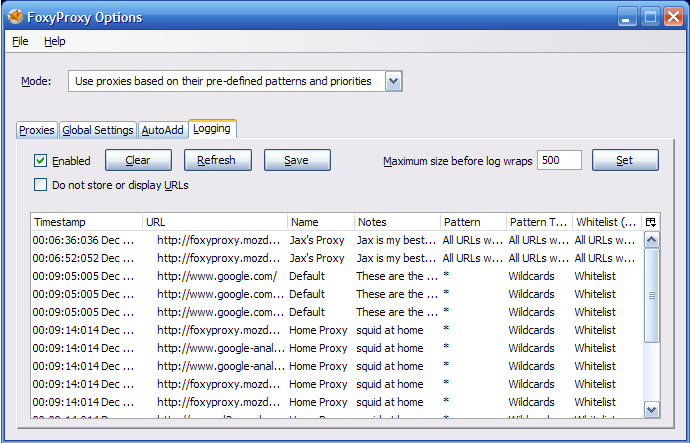Sort by the Notes column header
The width and height of the screenshot is (690, 443).
pyautogui.click(x=398, y=222)
